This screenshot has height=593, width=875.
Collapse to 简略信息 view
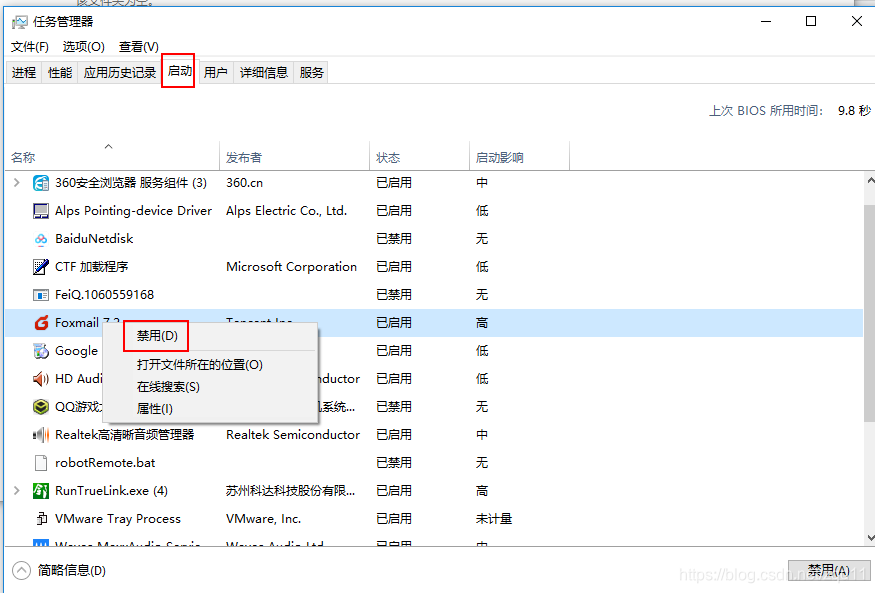click(59, 570)
